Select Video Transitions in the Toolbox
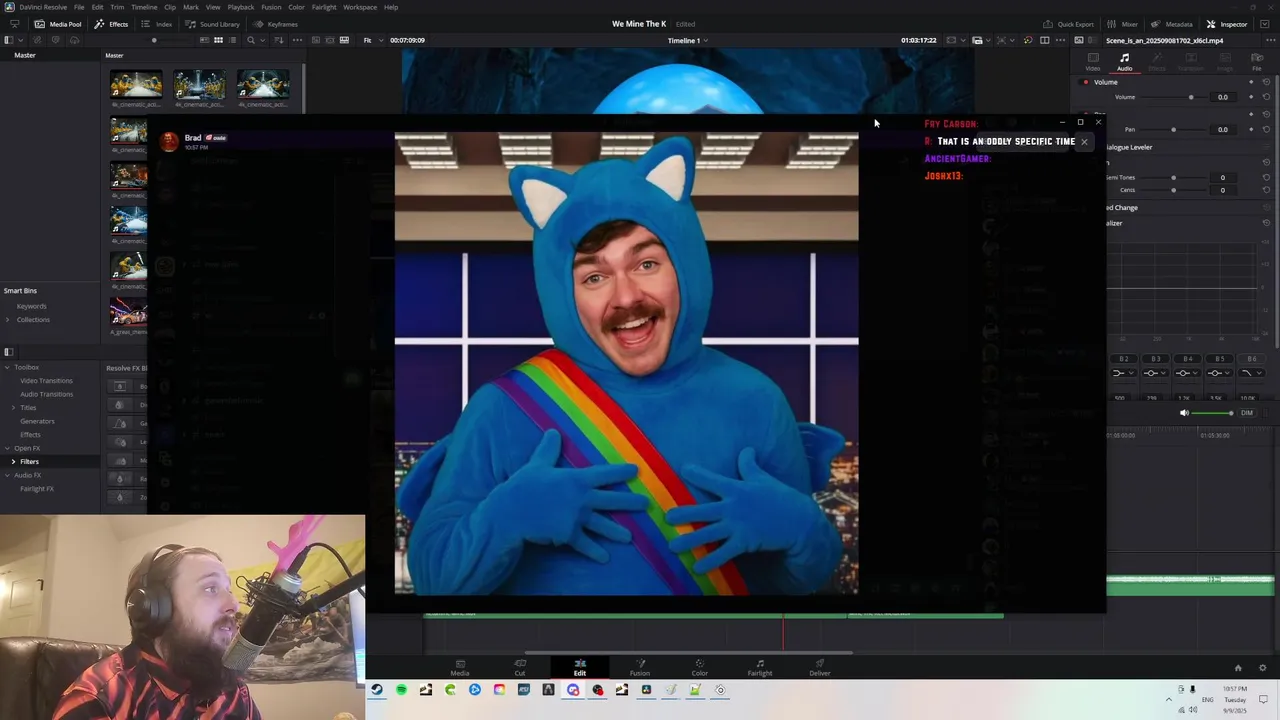Screen dimensions: 1280x720 [x=46, y=381]
